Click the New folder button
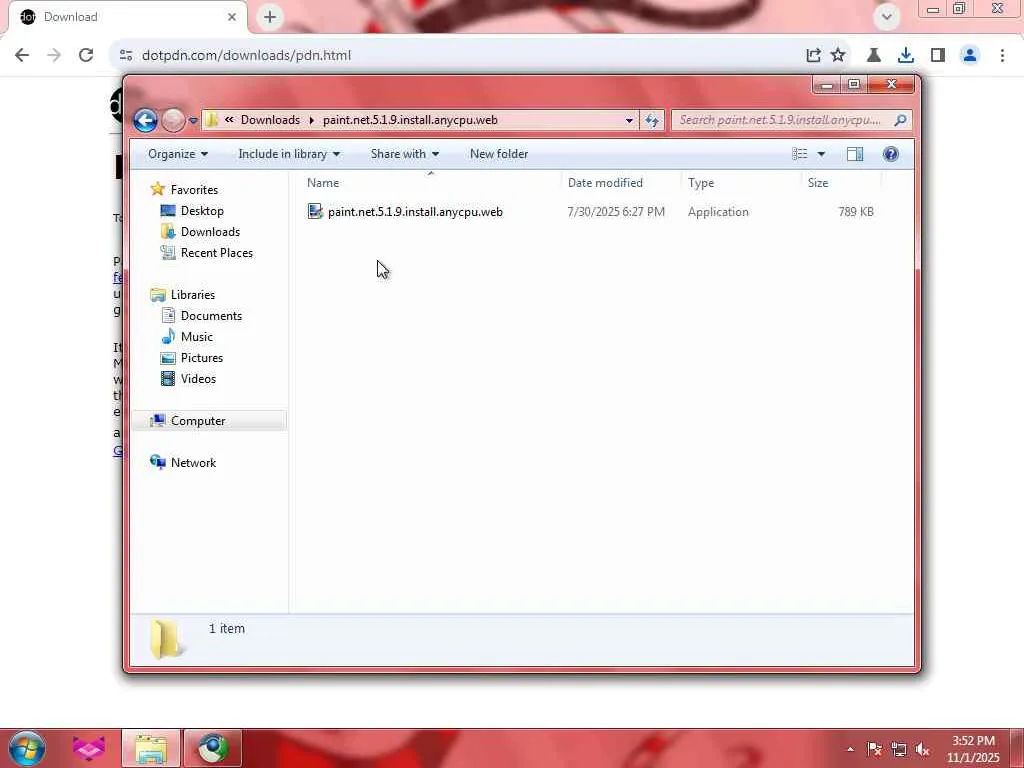Viewport: 1024px width, 768px height. [499, 154]
